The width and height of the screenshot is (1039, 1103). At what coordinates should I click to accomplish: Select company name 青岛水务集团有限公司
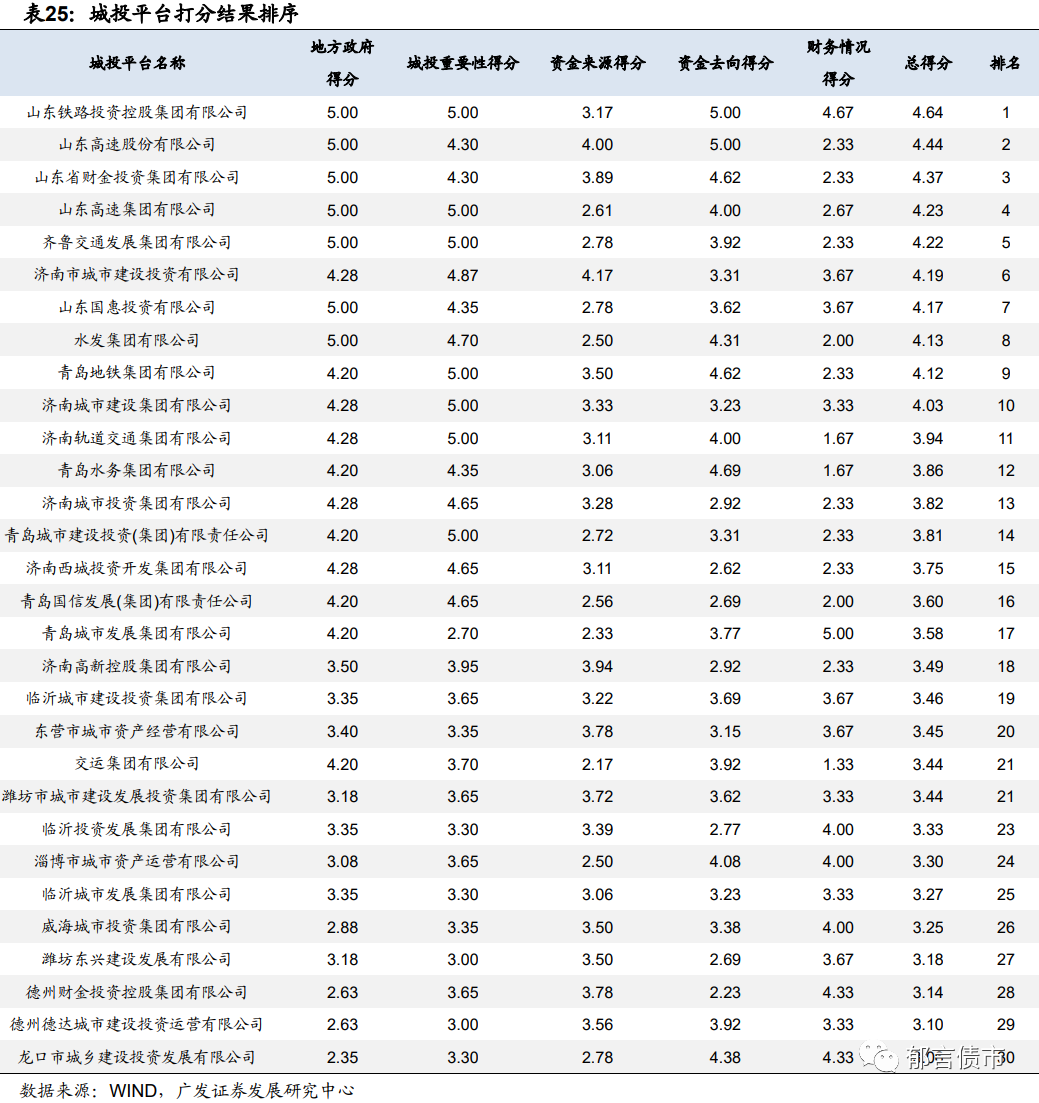pos(137,471)
